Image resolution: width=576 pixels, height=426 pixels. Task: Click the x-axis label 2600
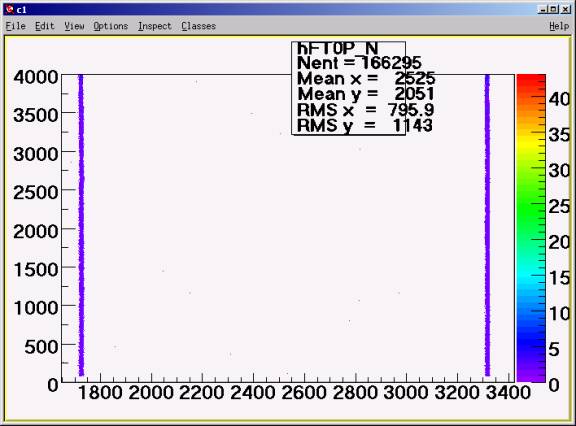pos(304,393)
